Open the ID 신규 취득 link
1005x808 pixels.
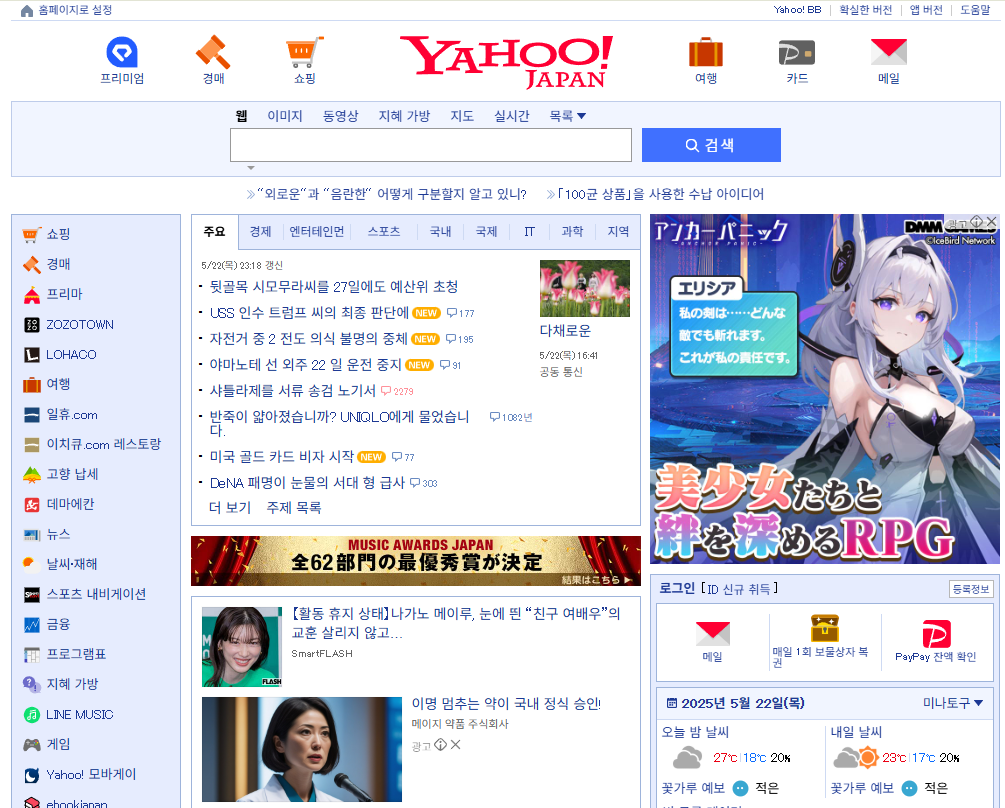[739, 589]
